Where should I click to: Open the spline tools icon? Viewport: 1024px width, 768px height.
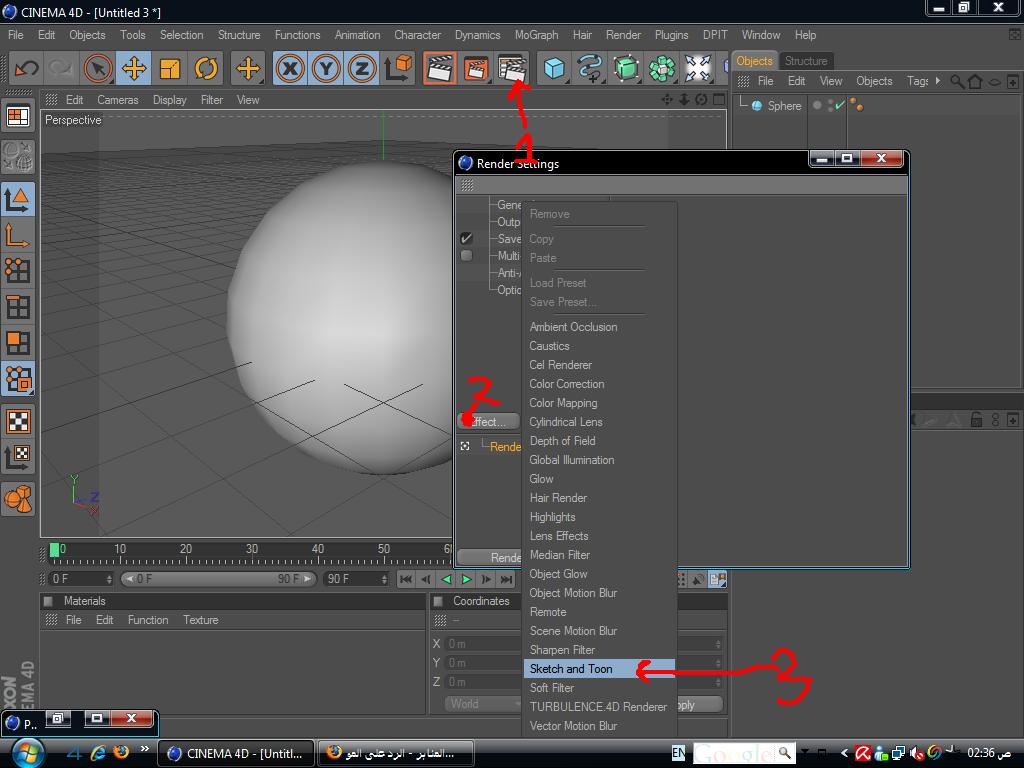590,68
